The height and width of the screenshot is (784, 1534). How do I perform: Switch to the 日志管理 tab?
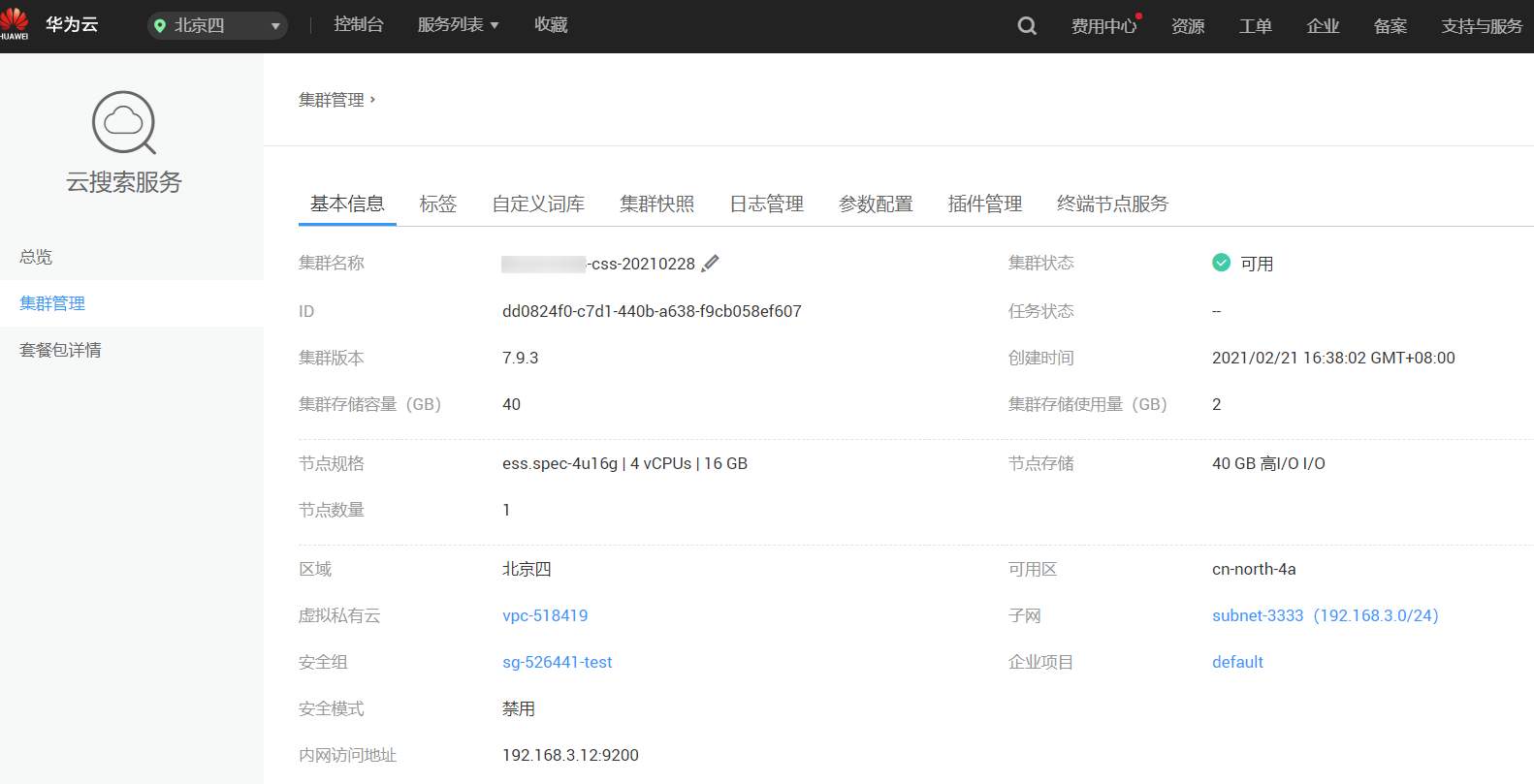(x=767, y=204)
